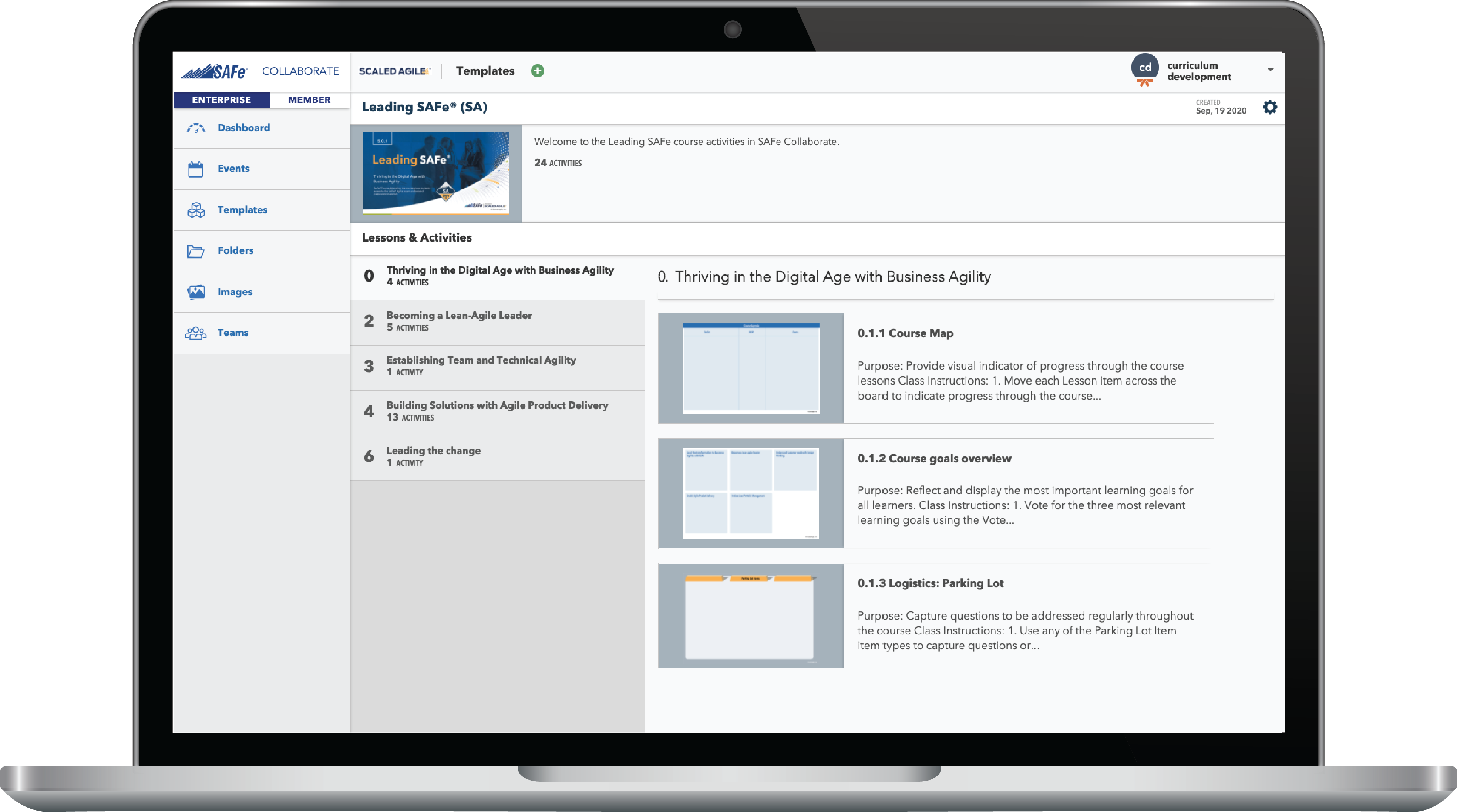1457x812 pixels.
Task: Switch to the Member tab
Action: point(309,100)
